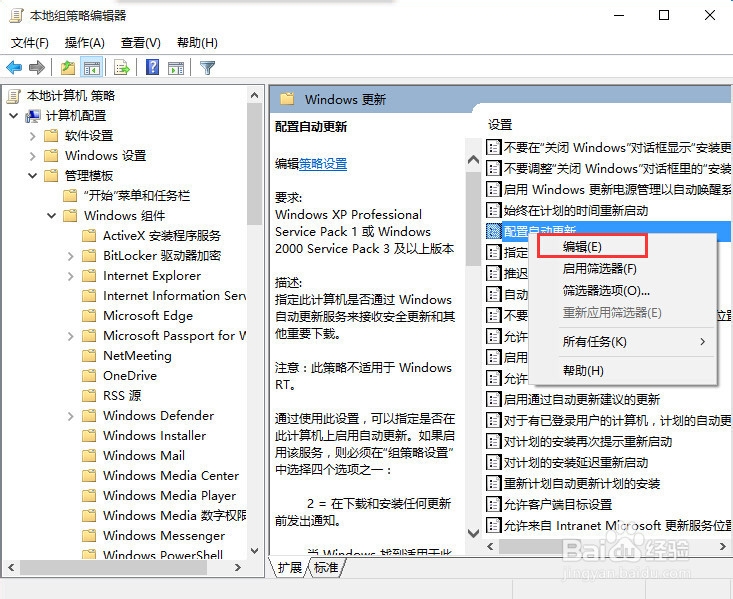Expand the 软件设置 tree node
The height and width of the screenshot is (599, 733).
pyautogui.click(x=32, y=136)
